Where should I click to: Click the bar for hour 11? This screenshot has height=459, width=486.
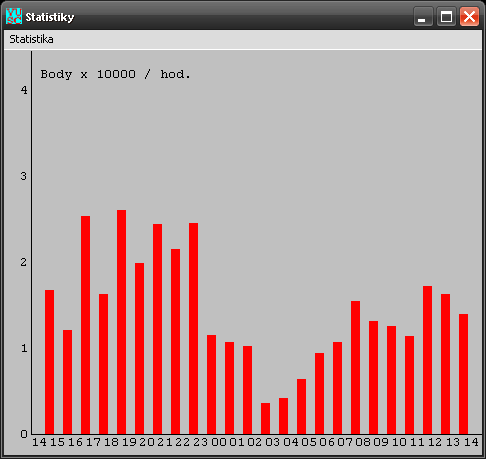[x=427, y=360]
